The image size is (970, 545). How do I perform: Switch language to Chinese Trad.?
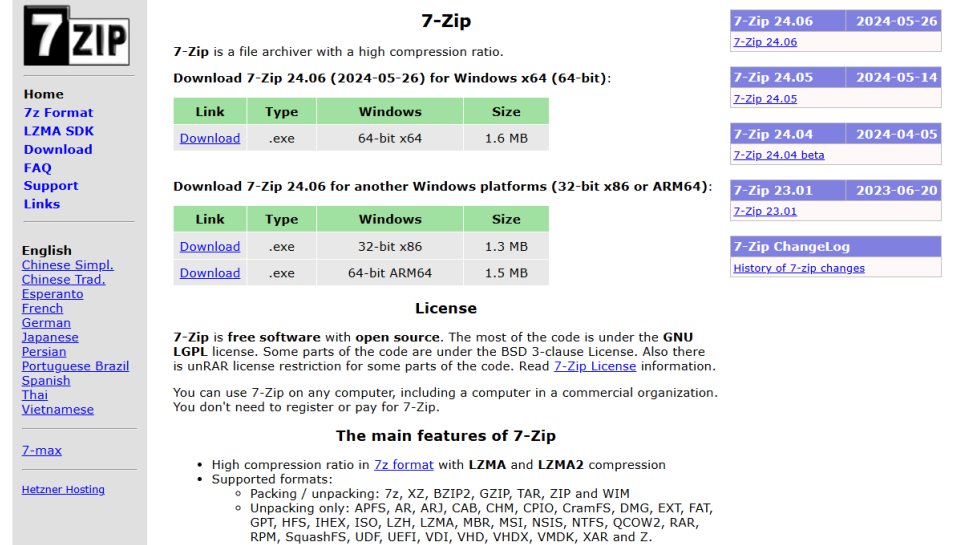63,280
